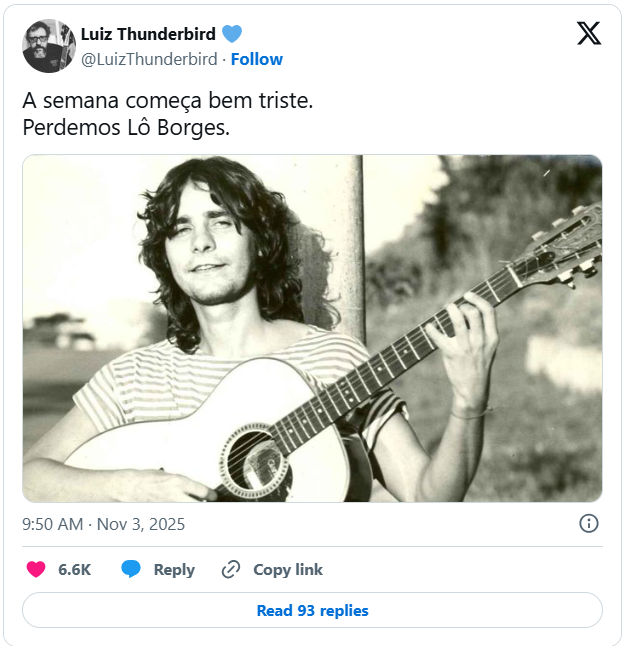Open the black-and-white tweet photo
This screenshot has height=653, width=624.
pyautogui.click(x=312, y=328)
